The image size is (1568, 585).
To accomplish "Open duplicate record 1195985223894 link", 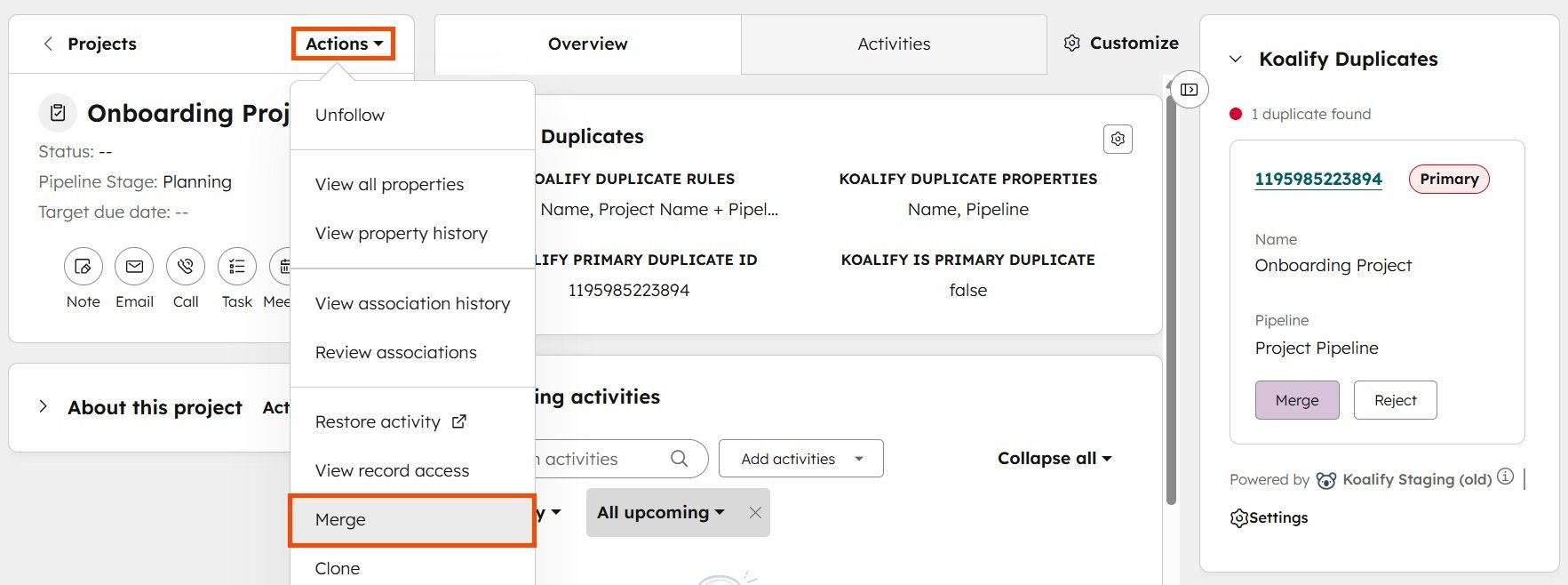I will point(1318,179).
